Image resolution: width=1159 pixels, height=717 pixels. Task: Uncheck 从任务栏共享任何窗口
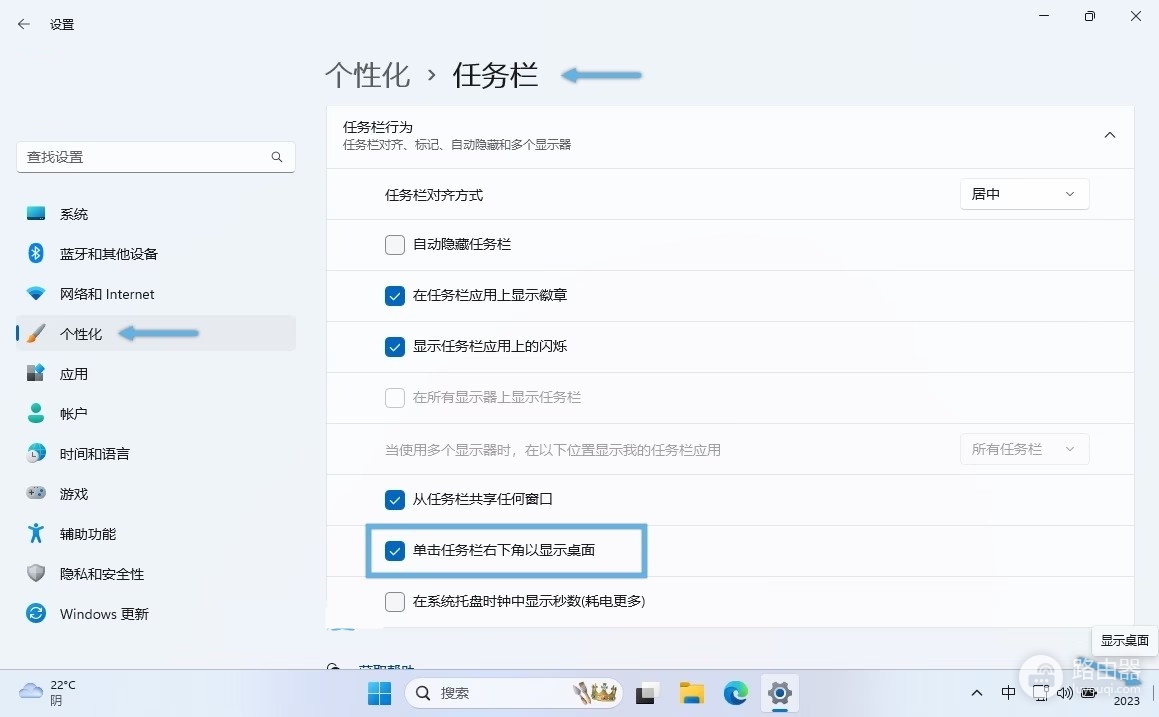click(x=395, y=500)
